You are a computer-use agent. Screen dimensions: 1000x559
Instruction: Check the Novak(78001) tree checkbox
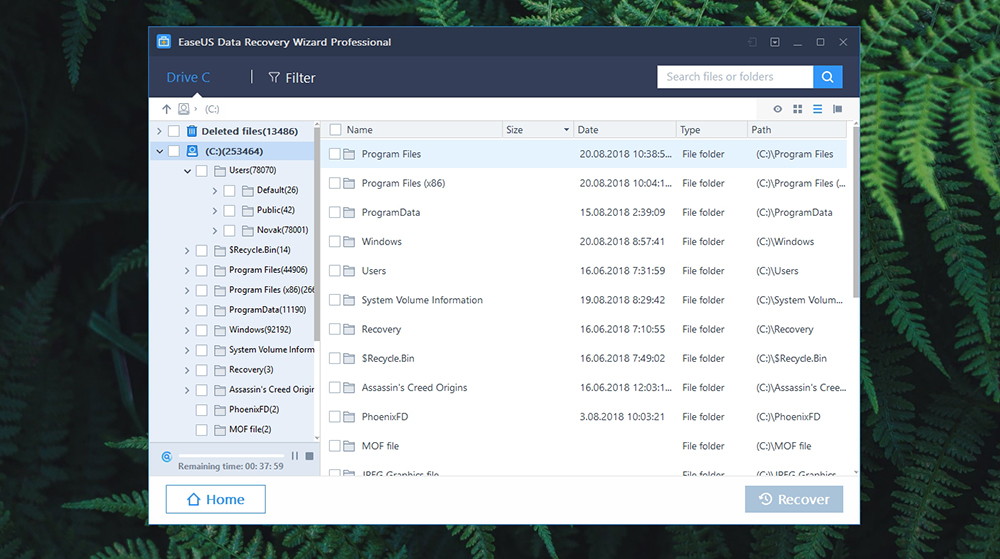click(230, 231)
